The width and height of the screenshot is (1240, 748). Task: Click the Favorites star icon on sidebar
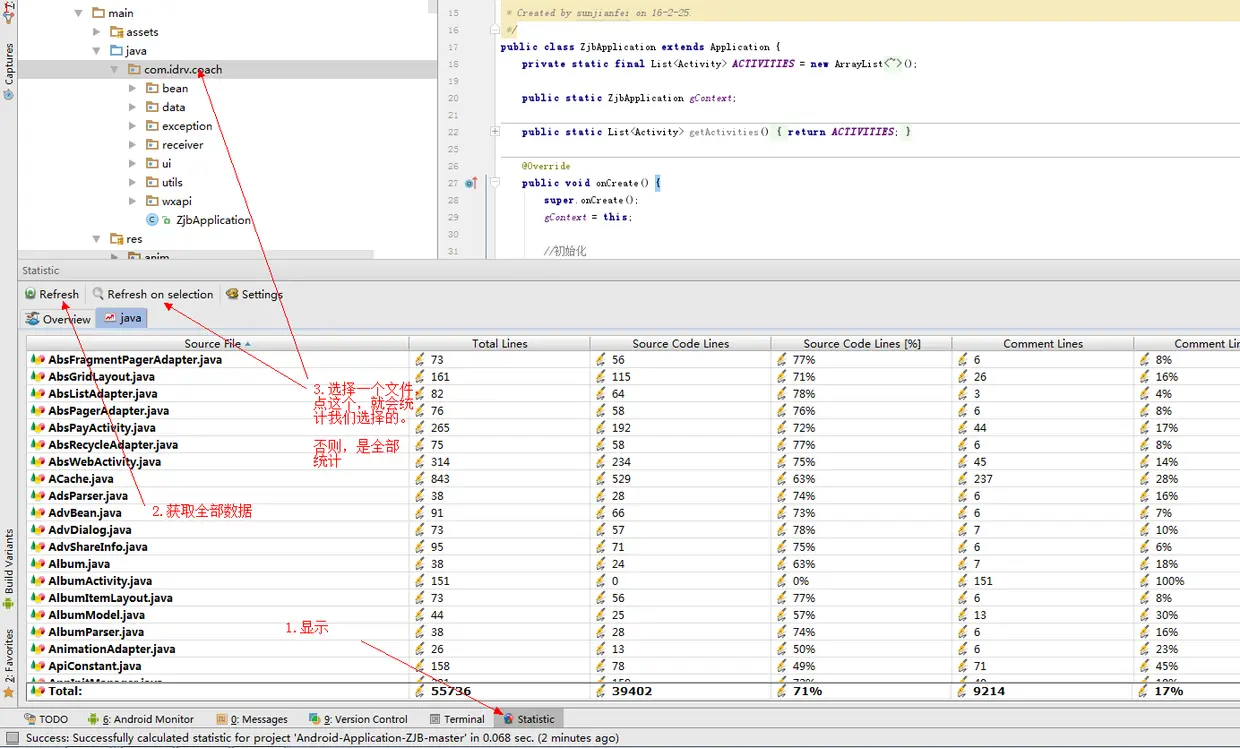pyautogui.click(x=8, y=692)
